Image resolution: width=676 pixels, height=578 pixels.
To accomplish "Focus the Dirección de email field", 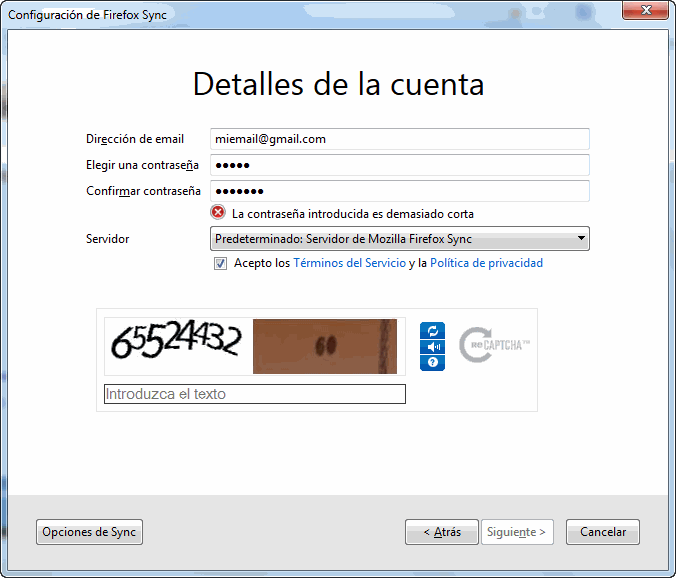I will [x=400, y=139].
